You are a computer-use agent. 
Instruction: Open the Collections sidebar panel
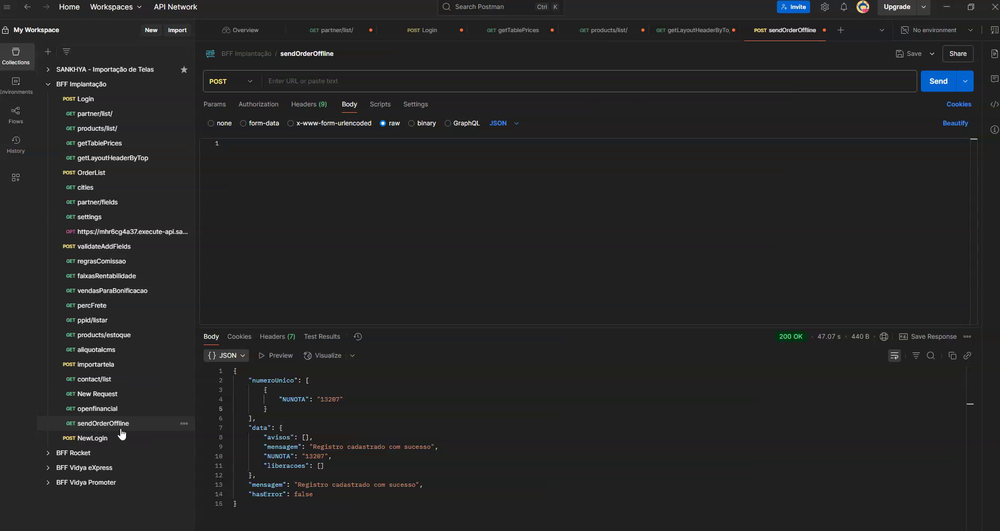point(16,56)
